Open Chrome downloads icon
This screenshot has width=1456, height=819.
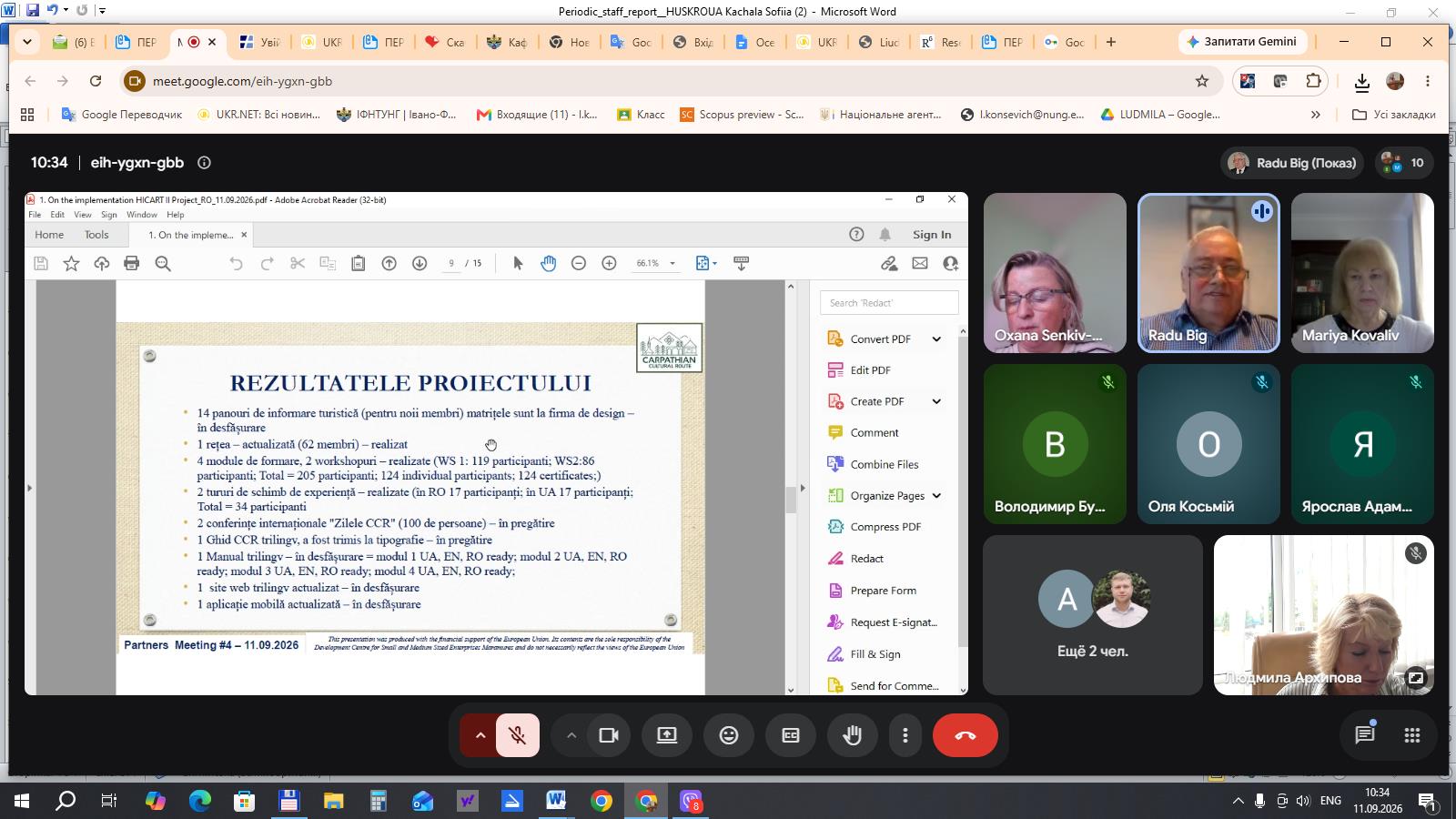pyautogui.click(x=1361, y=81)
